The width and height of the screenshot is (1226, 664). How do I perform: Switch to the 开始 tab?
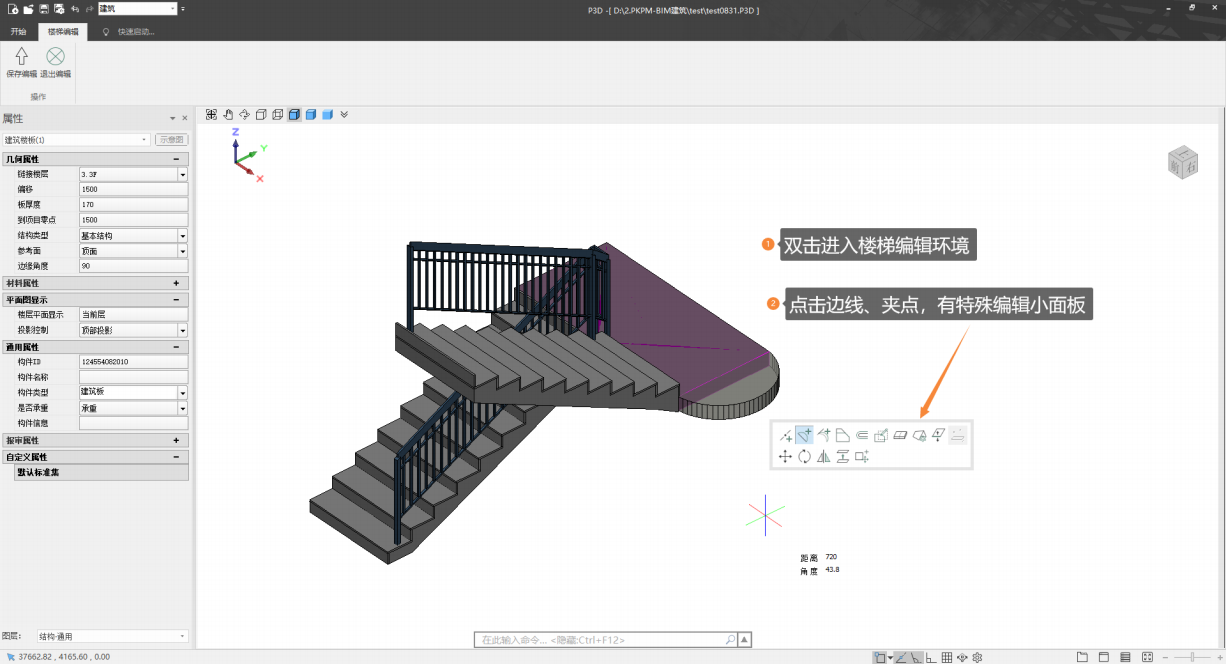coord(19,32)
